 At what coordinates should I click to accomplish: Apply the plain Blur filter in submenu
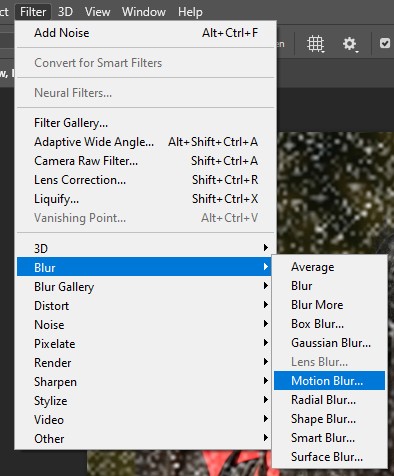tap(329, 286)
